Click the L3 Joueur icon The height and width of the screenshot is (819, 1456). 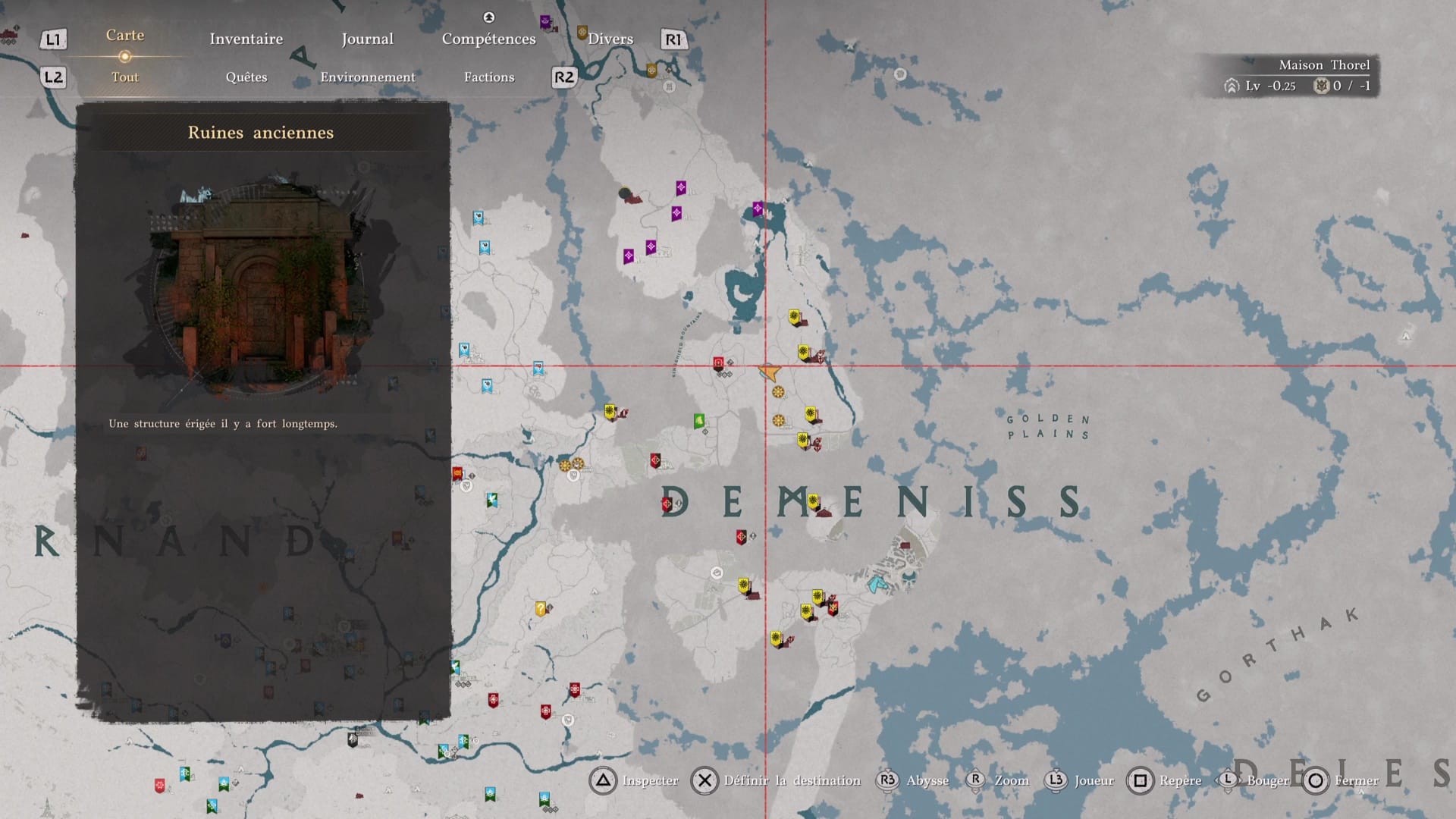[x=1055, y=780]
